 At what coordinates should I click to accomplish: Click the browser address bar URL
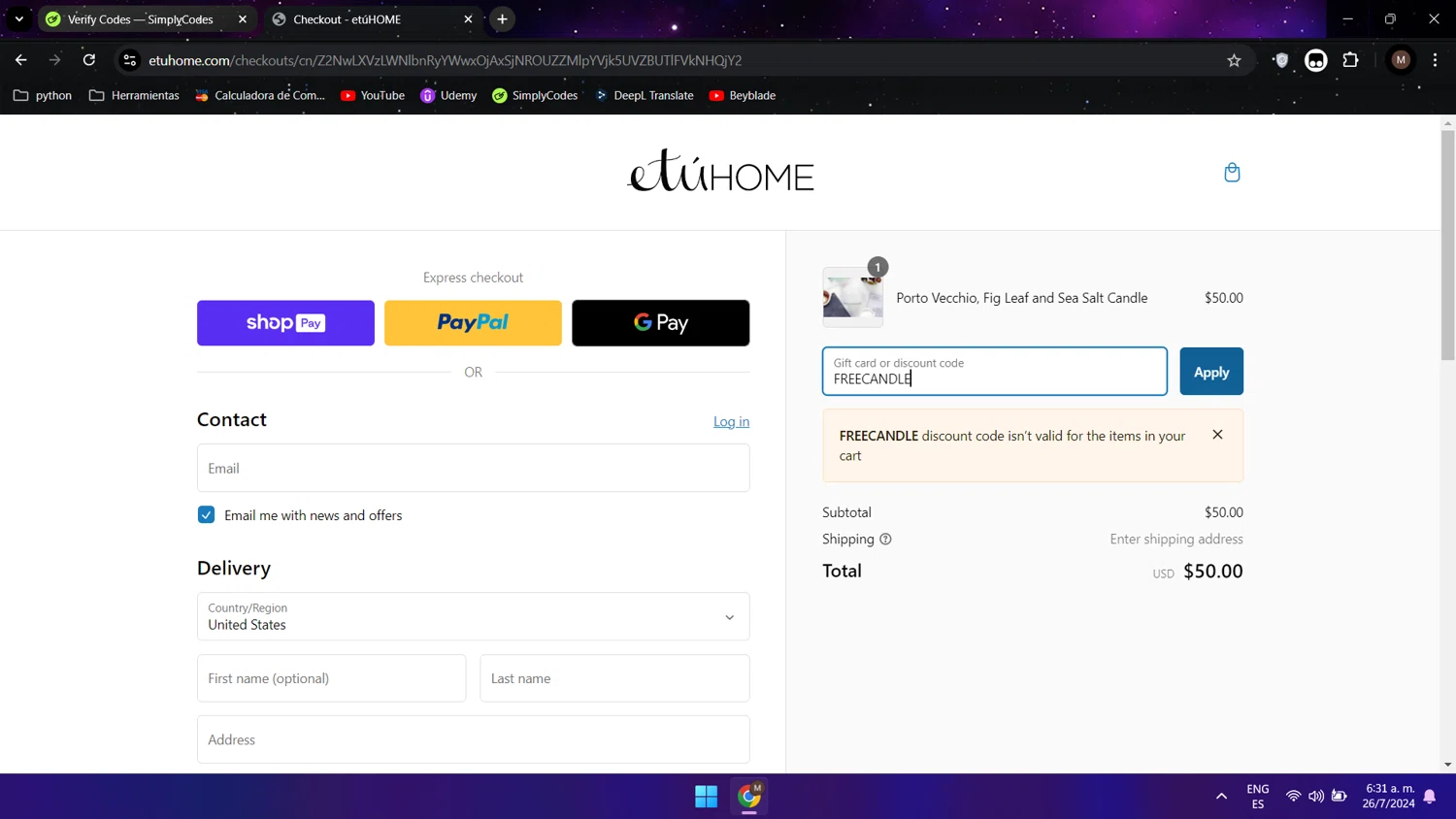click(x=445, y=60)
